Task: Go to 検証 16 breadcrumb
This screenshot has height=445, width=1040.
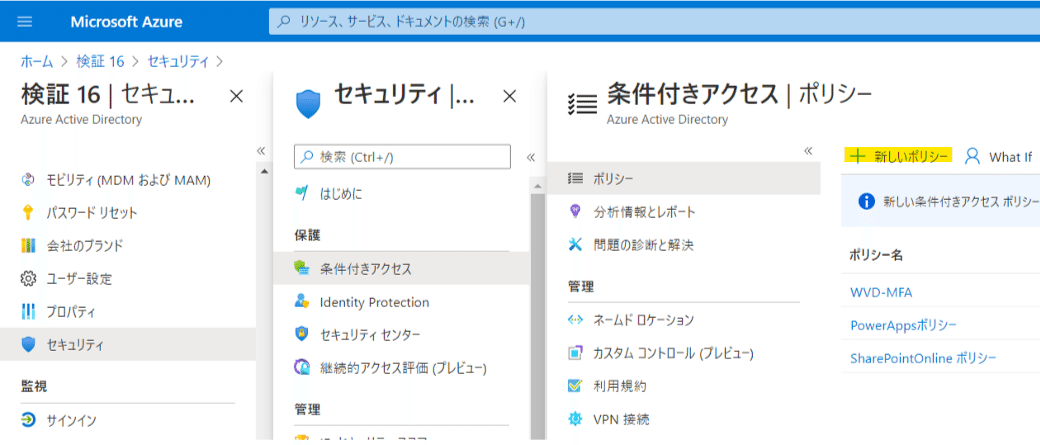Action: click(x=100, y=62)
